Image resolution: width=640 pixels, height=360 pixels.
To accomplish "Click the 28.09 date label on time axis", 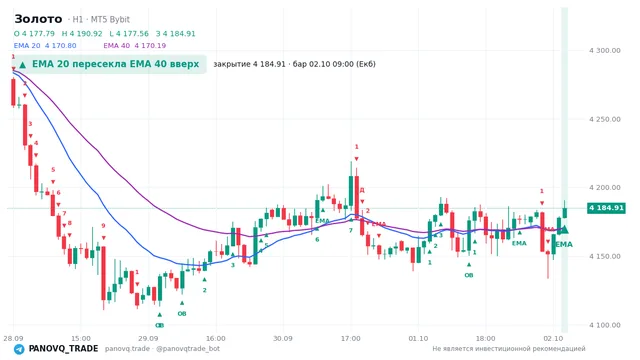I will (x=13, y=338).
